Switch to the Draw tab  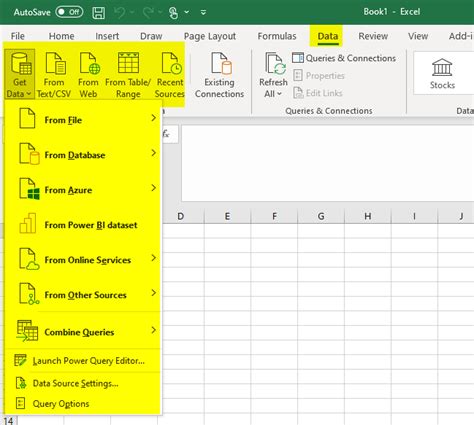(x=151, y=36)
